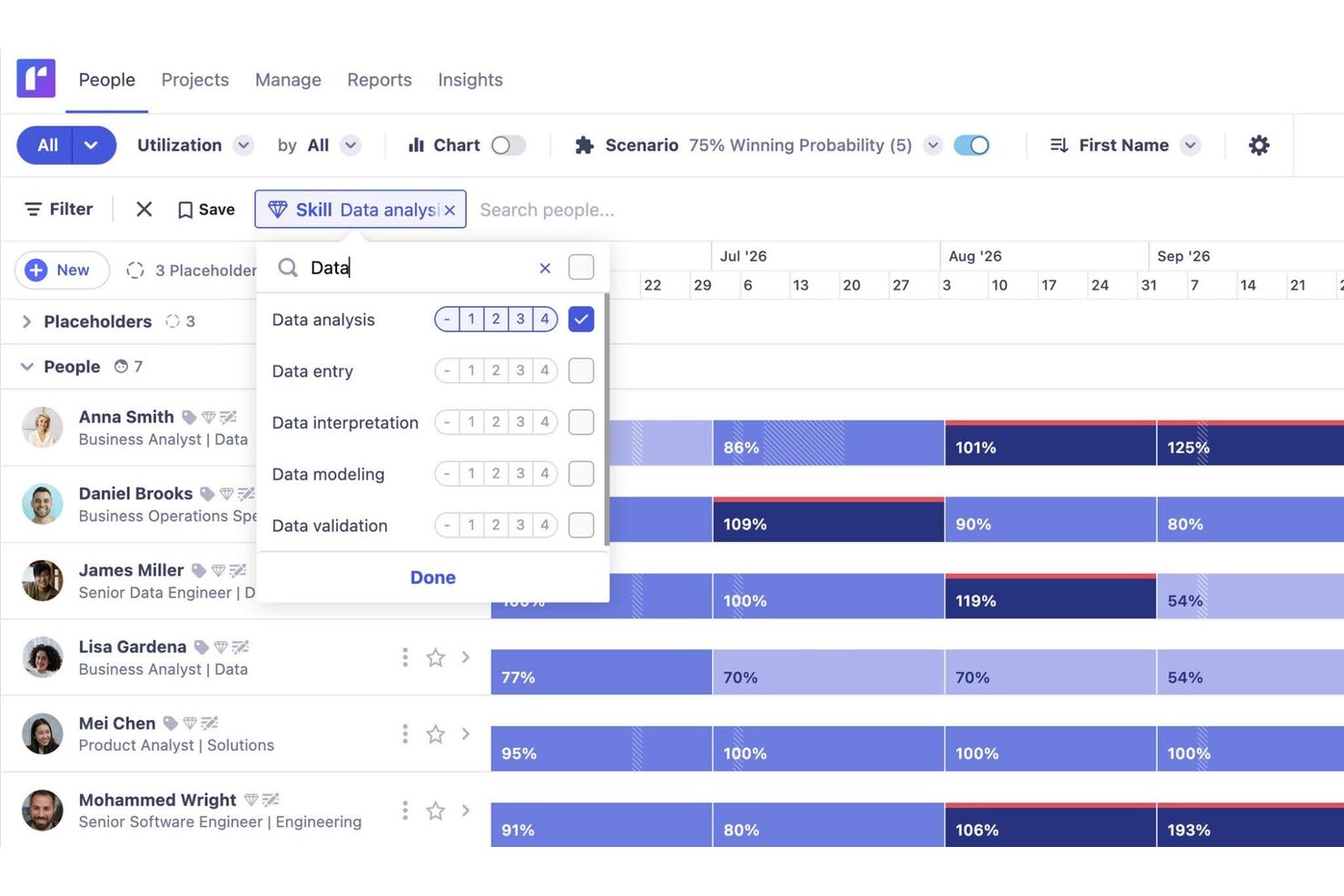Screen dimensions: 1344x896
Task: Click the skill list scrollbar
Action: coord(607,419)
